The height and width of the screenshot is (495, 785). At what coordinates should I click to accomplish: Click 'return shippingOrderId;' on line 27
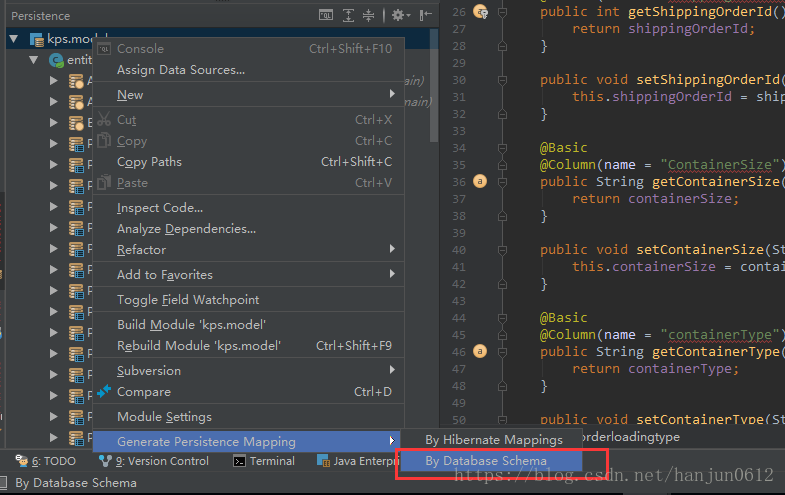[x=663, y=29]
